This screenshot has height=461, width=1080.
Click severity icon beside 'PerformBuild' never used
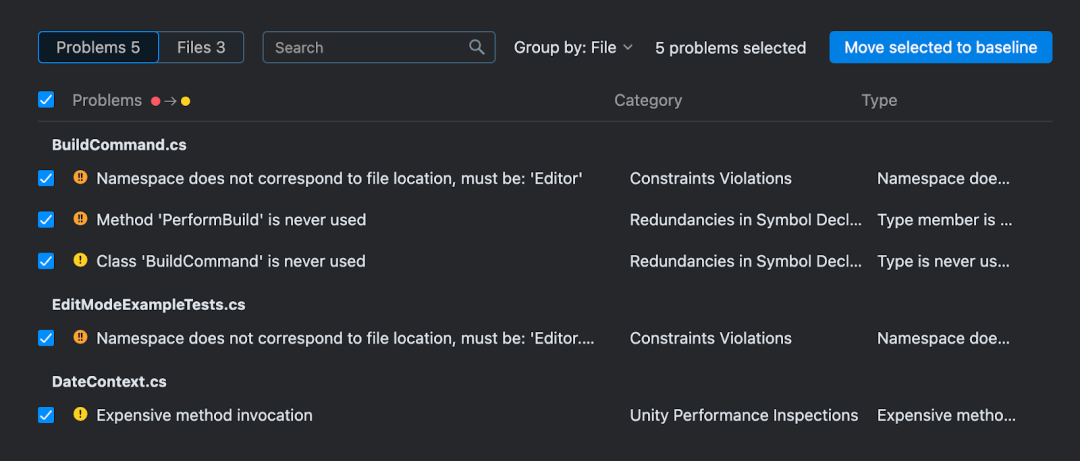click(81, 219)
